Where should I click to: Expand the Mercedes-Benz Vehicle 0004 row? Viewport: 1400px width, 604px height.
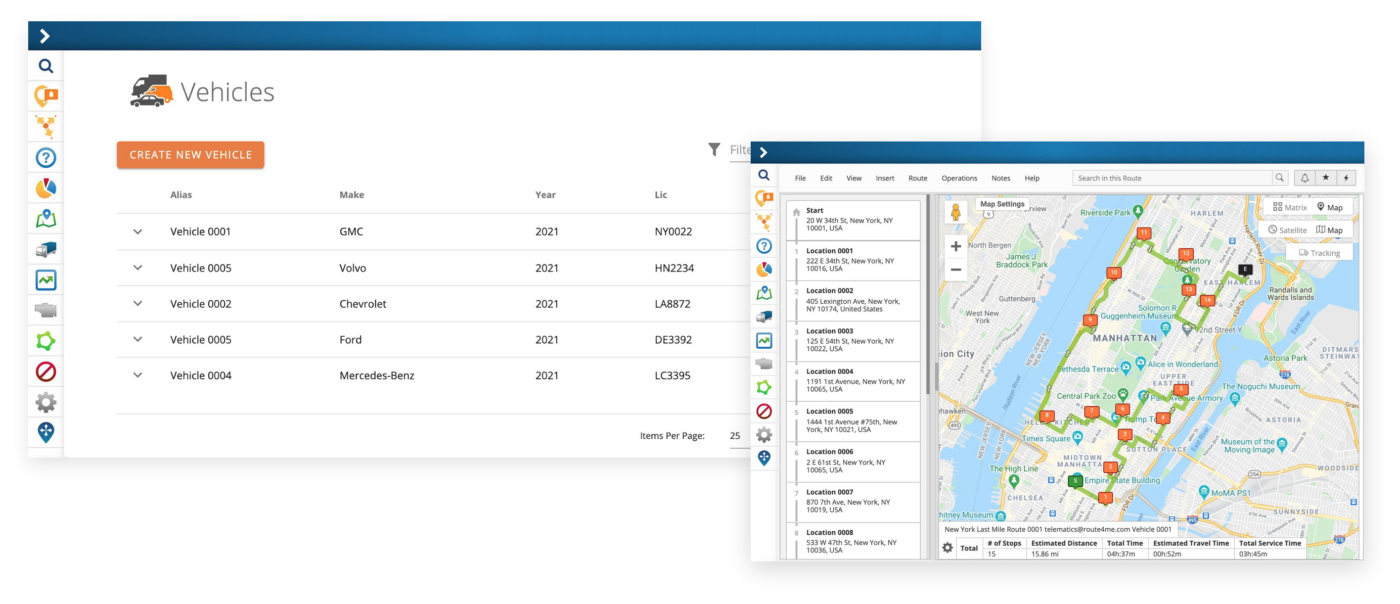point(138,375)
